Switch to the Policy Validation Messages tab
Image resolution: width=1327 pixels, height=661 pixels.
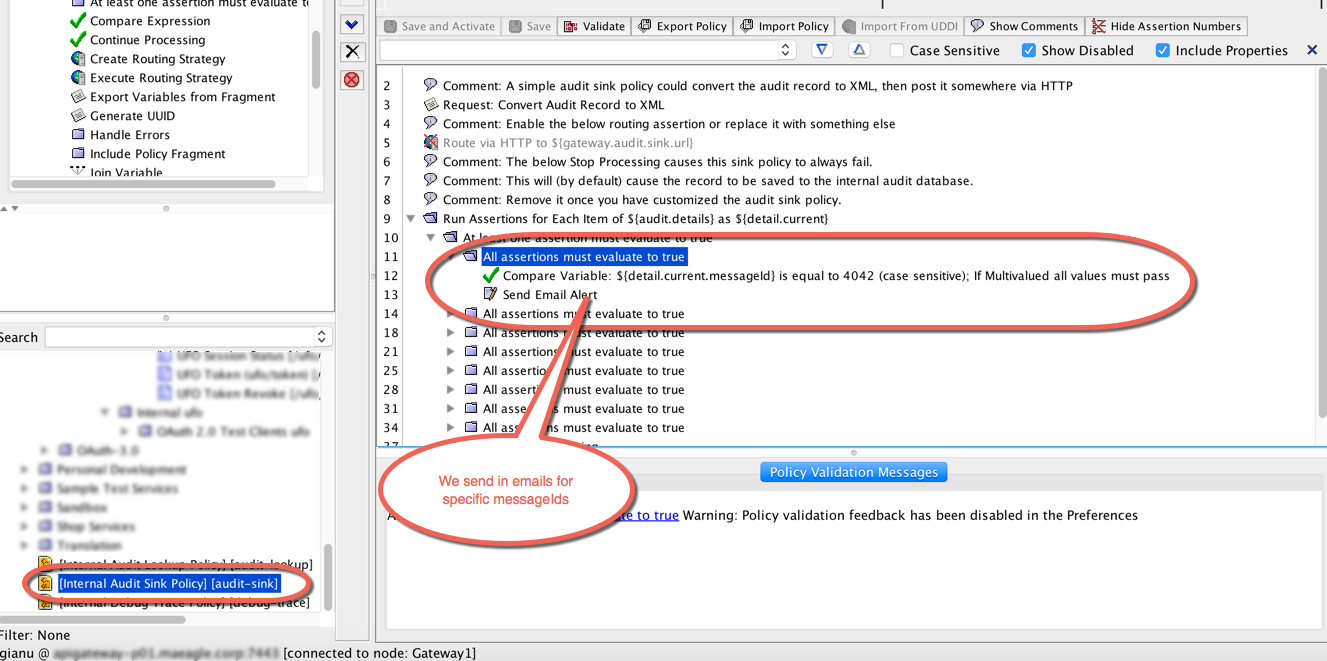pyautogui.click(x=853, y=471)
